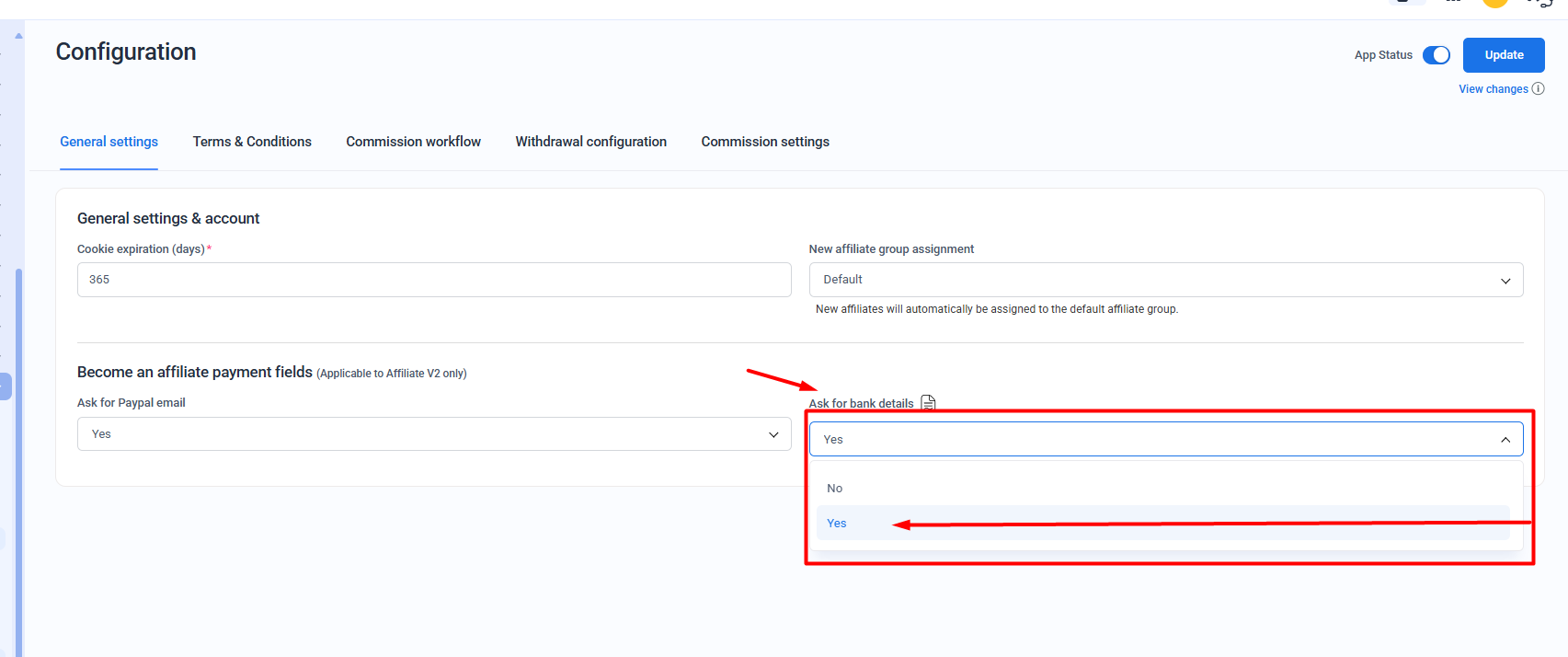Screen dimensions: 1568x657
Task: Toggle the App Status switch
Action: [x=1436, y=55]
